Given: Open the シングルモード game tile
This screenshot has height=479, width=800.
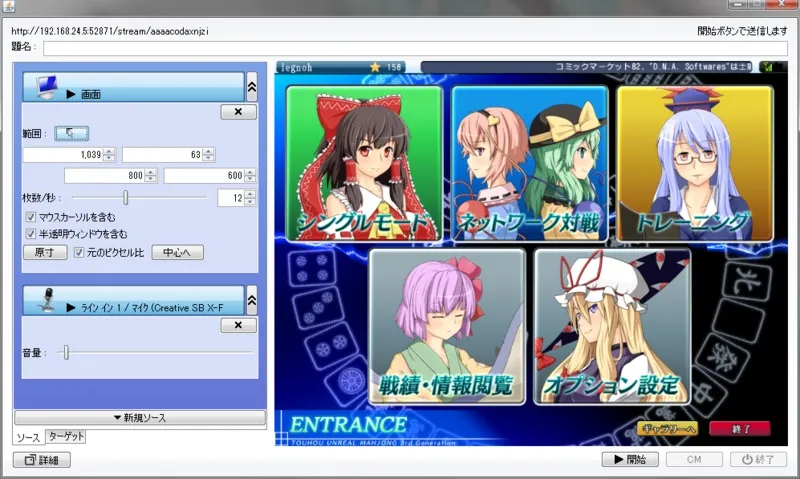Looking at the screenshot, I should click(x=364, y=163).
